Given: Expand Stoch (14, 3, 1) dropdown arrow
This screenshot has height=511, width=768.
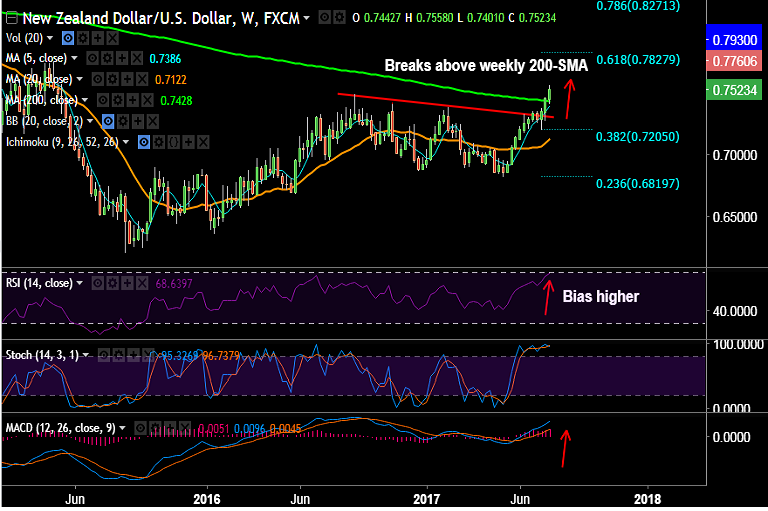Looking at the screenshot, I should click(86, 355).
